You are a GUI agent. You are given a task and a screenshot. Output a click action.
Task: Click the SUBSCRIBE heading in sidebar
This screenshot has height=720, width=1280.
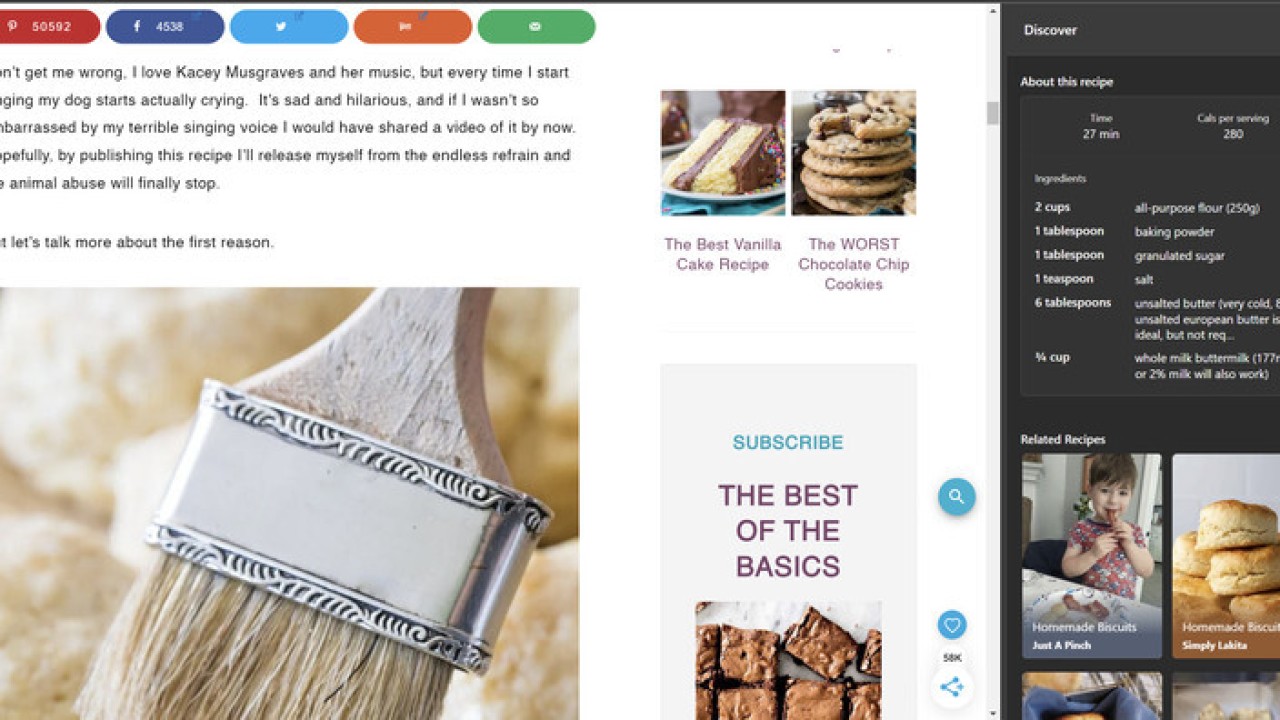coord(788,443)
